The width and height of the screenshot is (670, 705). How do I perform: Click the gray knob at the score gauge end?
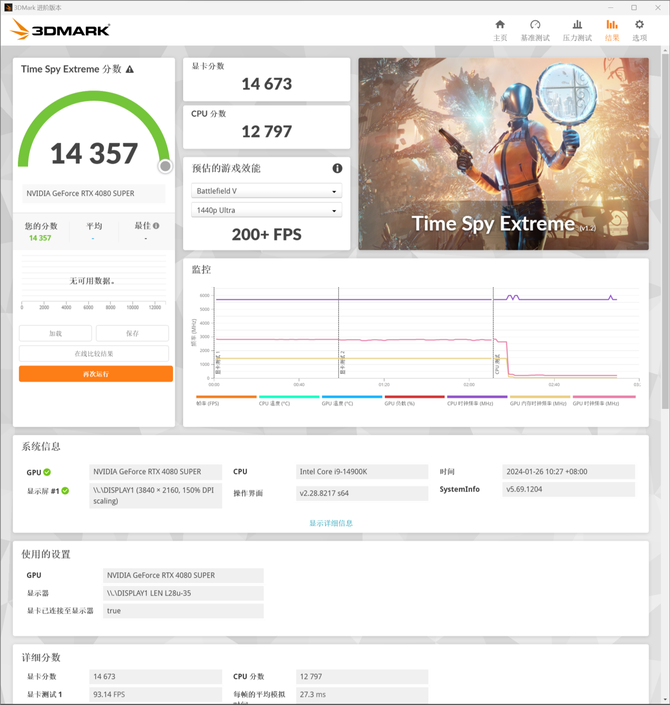(165, 166)
